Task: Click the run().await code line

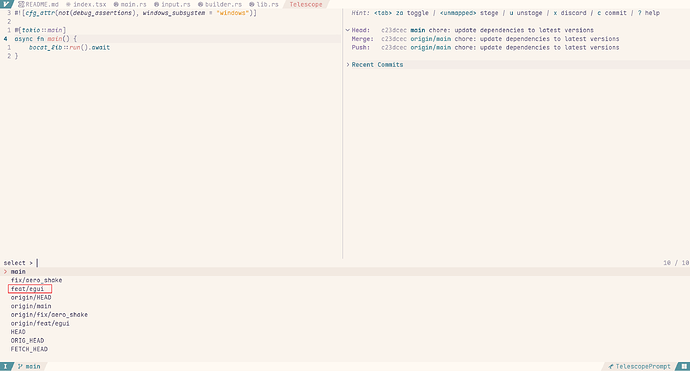Action: point(70,47)
